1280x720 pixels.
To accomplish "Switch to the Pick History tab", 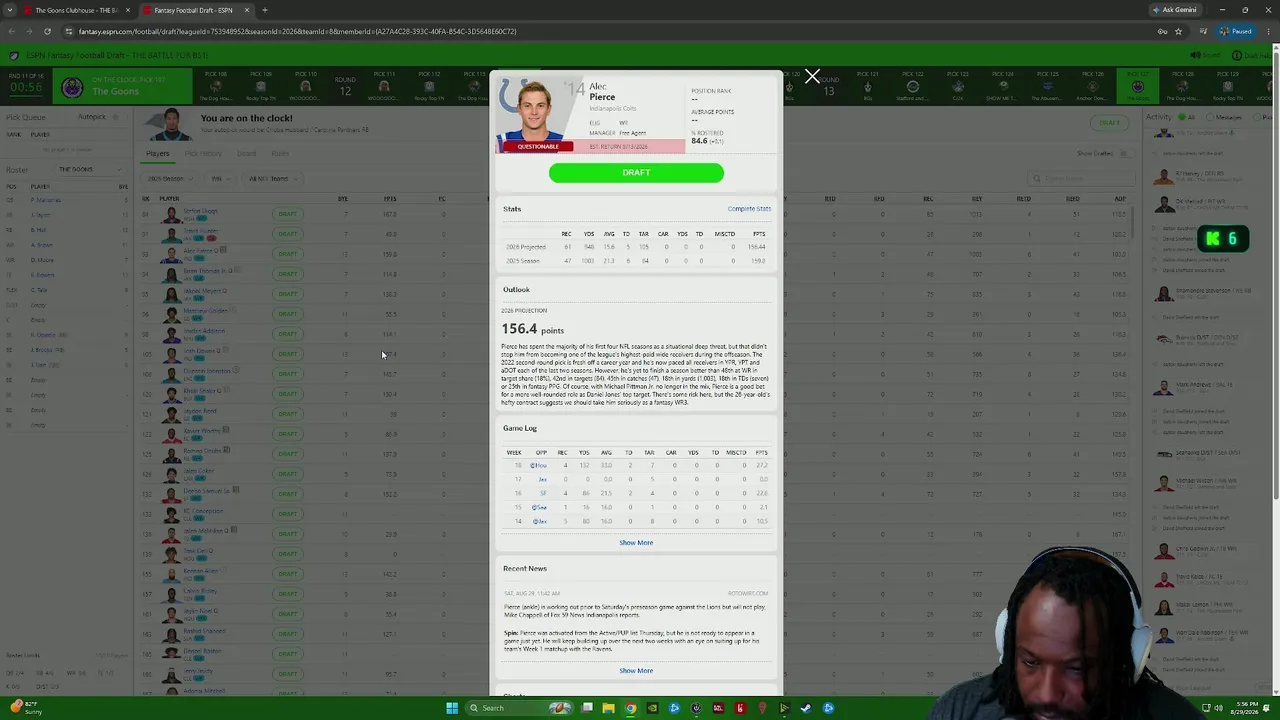I will [203, 154].
